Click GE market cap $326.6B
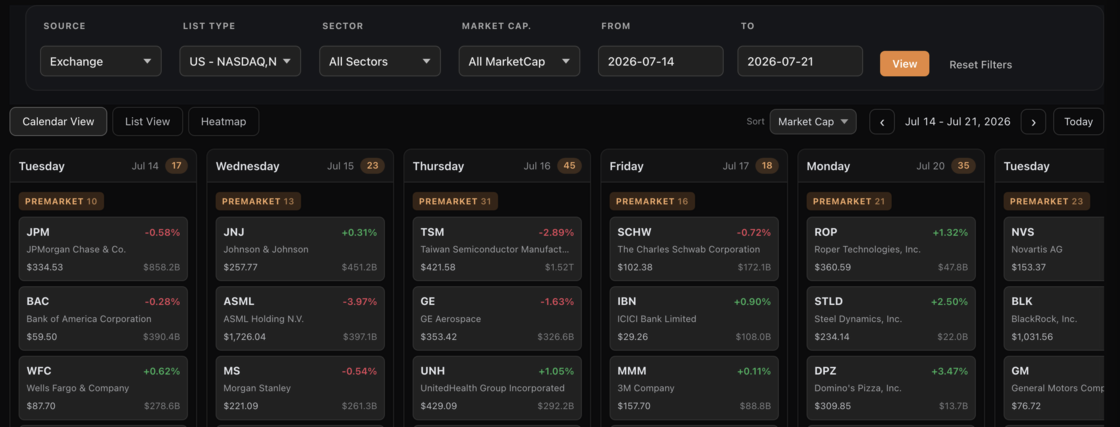1120x427 pixels. point(556,337)
